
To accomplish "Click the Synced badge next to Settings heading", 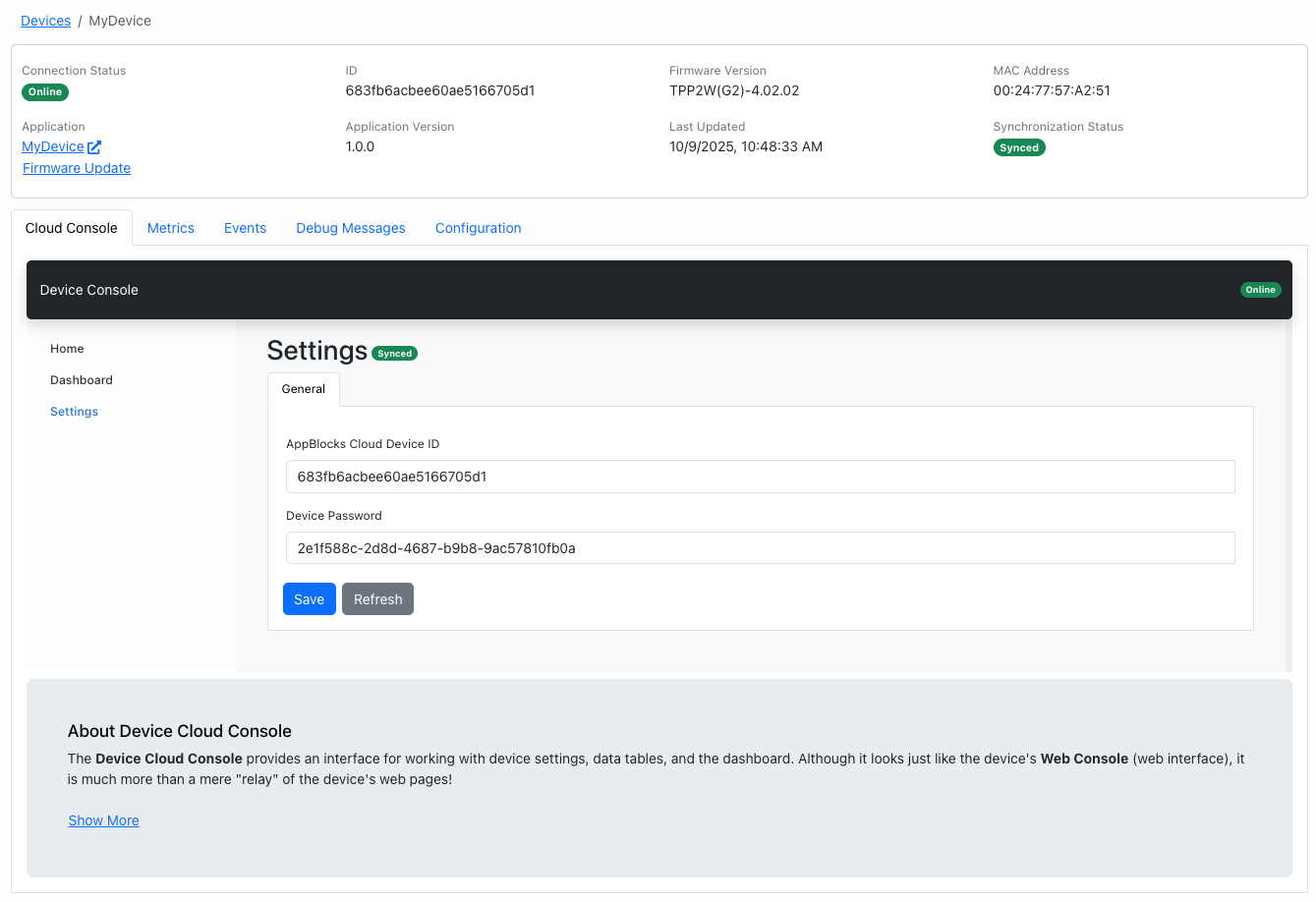I will point(395,354).
